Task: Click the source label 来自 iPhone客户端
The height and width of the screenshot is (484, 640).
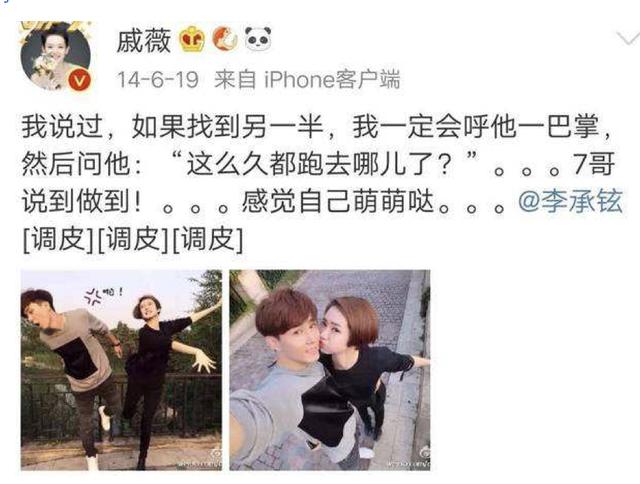Action: 307,79
